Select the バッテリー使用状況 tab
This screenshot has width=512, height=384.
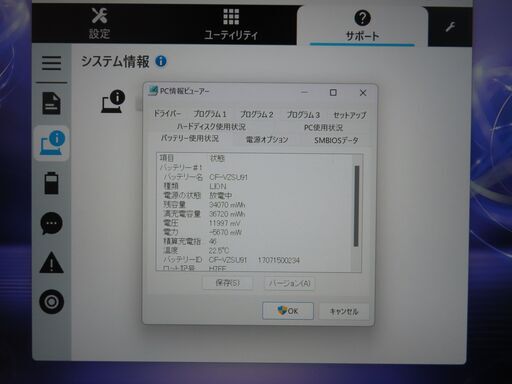[x=190, y=138]
